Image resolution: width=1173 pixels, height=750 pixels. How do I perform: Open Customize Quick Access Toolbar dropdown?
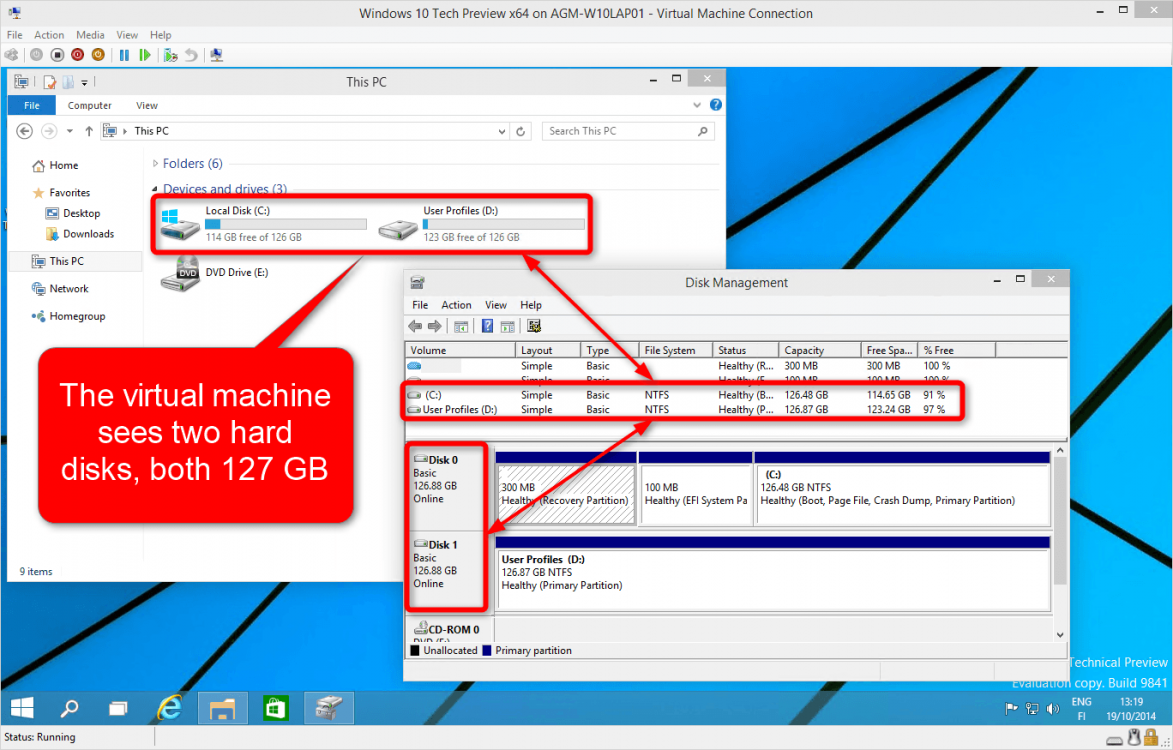85,83
